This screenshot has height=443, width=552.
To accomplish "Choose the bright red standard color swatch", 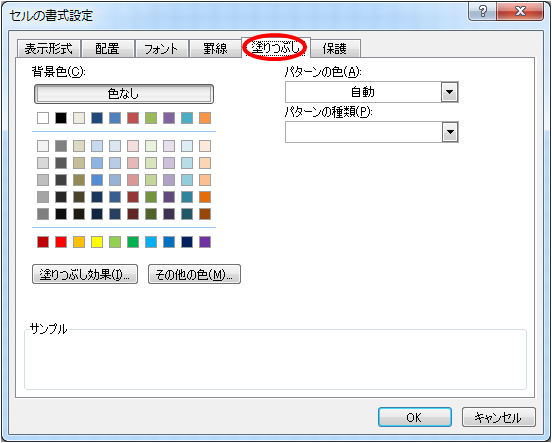I will [x=61, y=242].
